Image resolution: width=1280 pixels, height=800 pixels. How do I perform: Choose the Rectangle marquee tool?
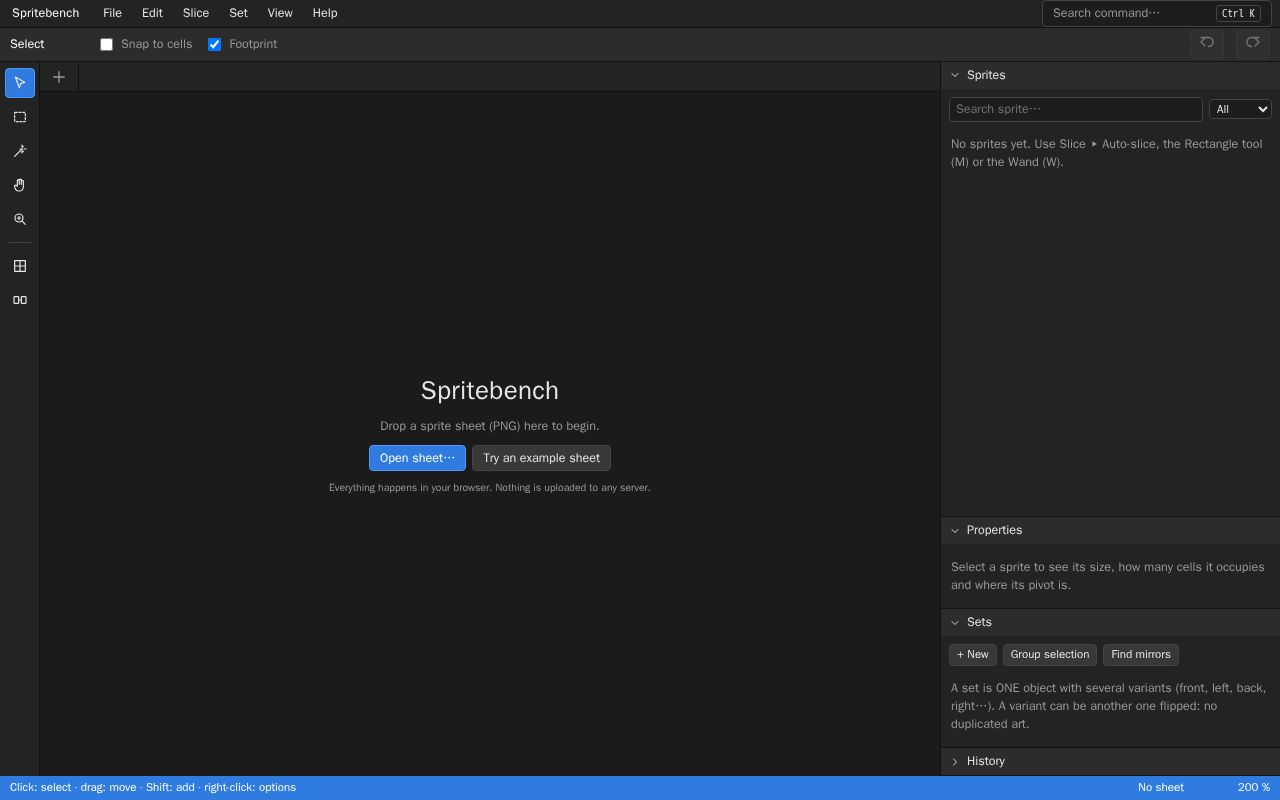(x=20, y=117)
